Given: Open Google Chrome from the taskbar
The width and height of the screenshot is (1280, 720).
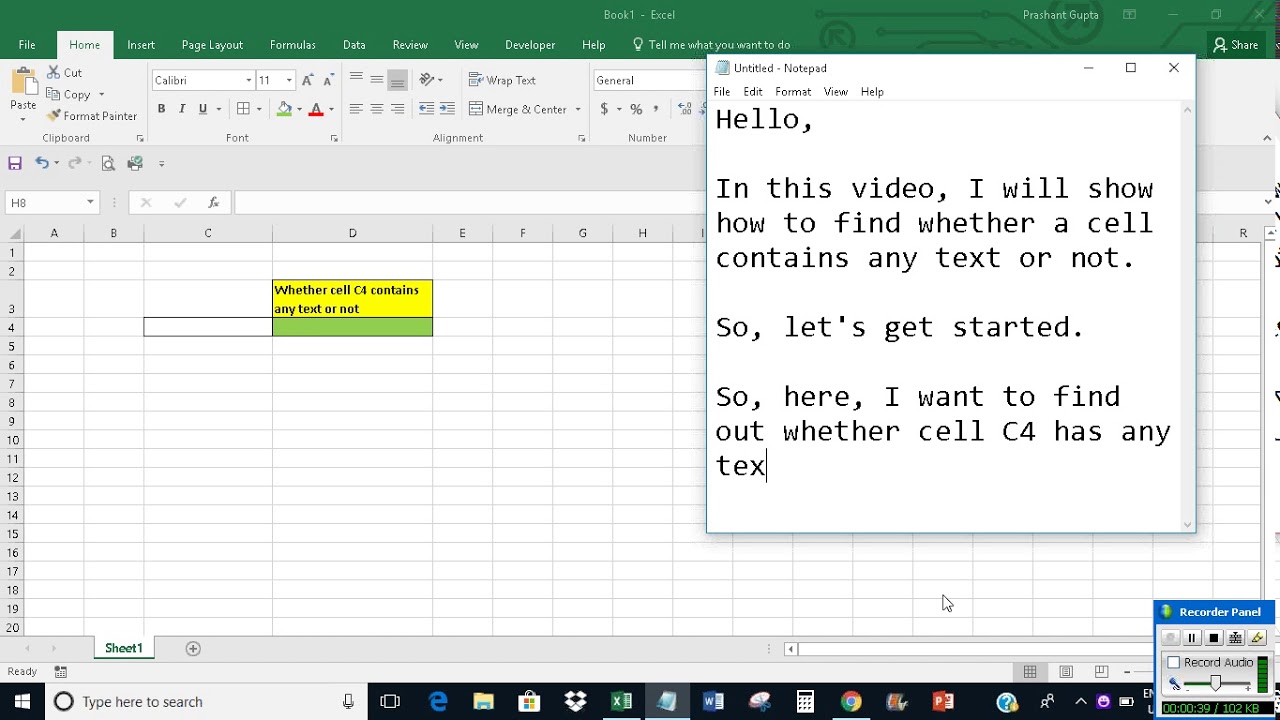Looking at the screenshot, I should [851, 702].
